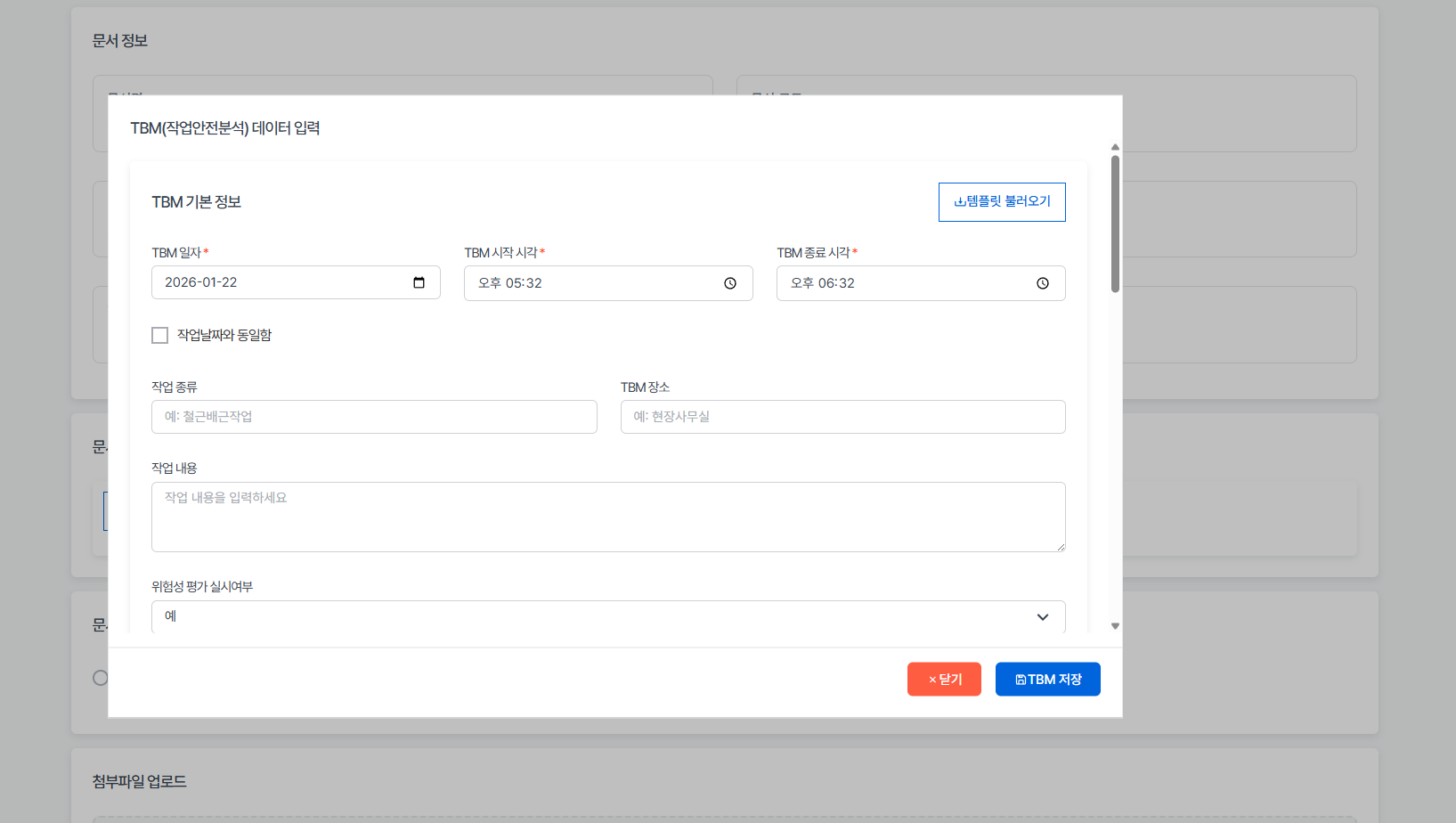Expand the 위험성 평가 실시여부 dropdown arrow
1456x823 pixels.
click(1042, 617)
